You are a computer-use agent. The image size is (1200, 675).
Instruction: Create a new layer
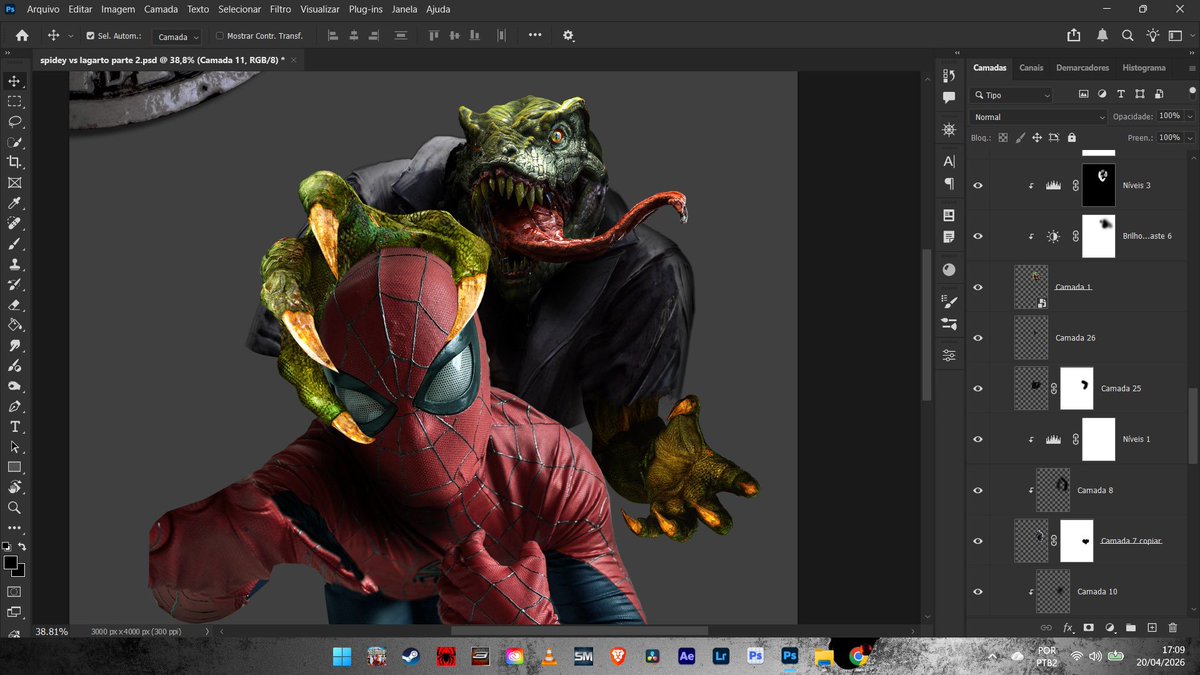coord(1152,627)
